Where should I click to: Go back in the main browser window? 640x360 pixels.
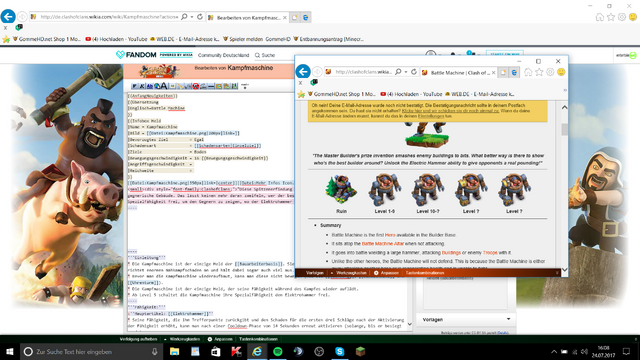8,17
